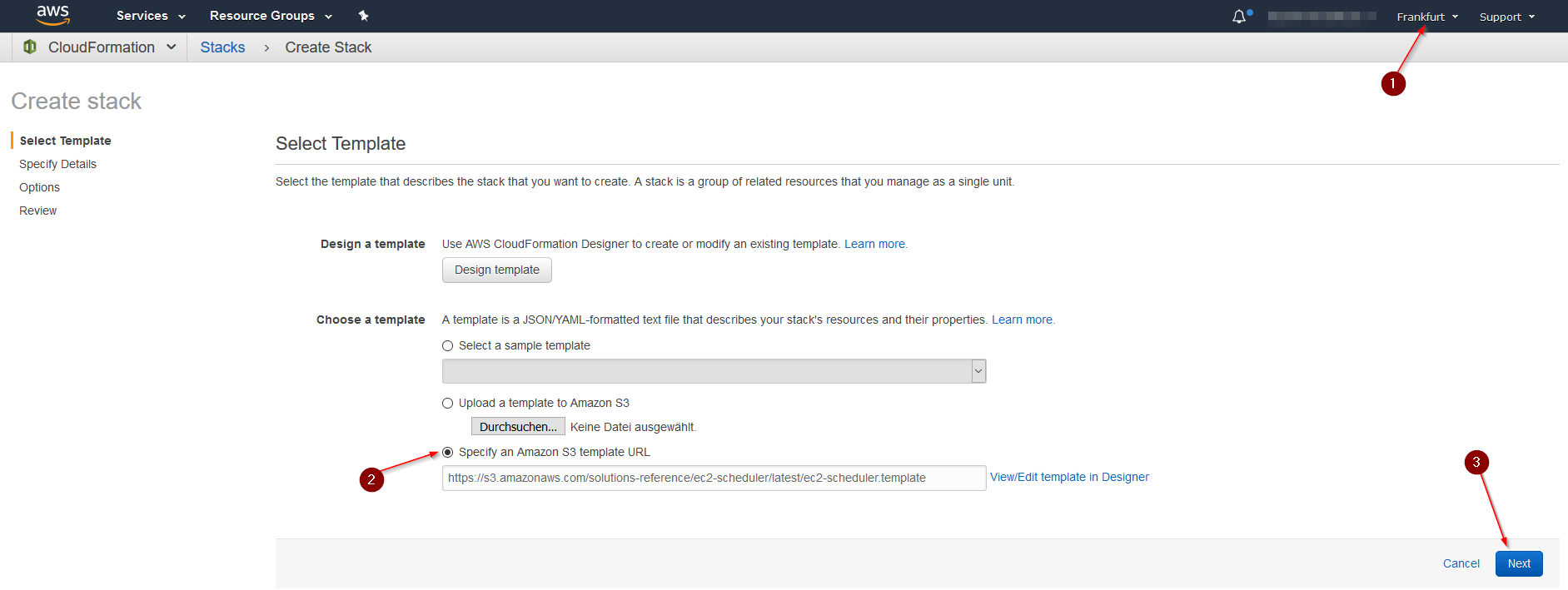
Task: Click the 'Choose a template' label
Action: pyautogui.click(x=371, y=320)
